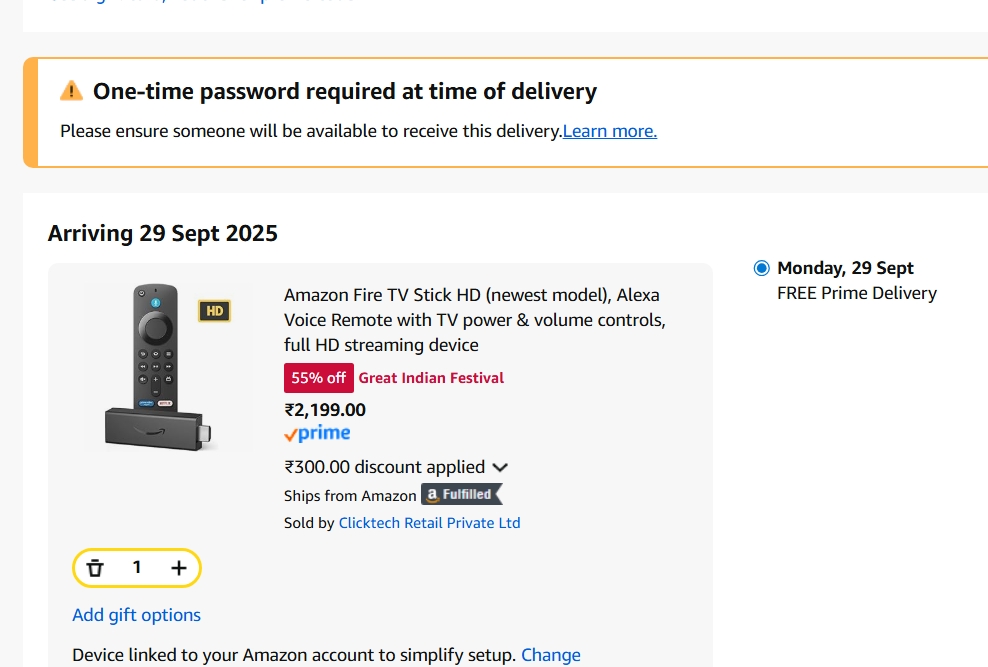This screenshot has width=988, height=667.
Task: Click the quantity value showing 1
Action: (137, 566)
